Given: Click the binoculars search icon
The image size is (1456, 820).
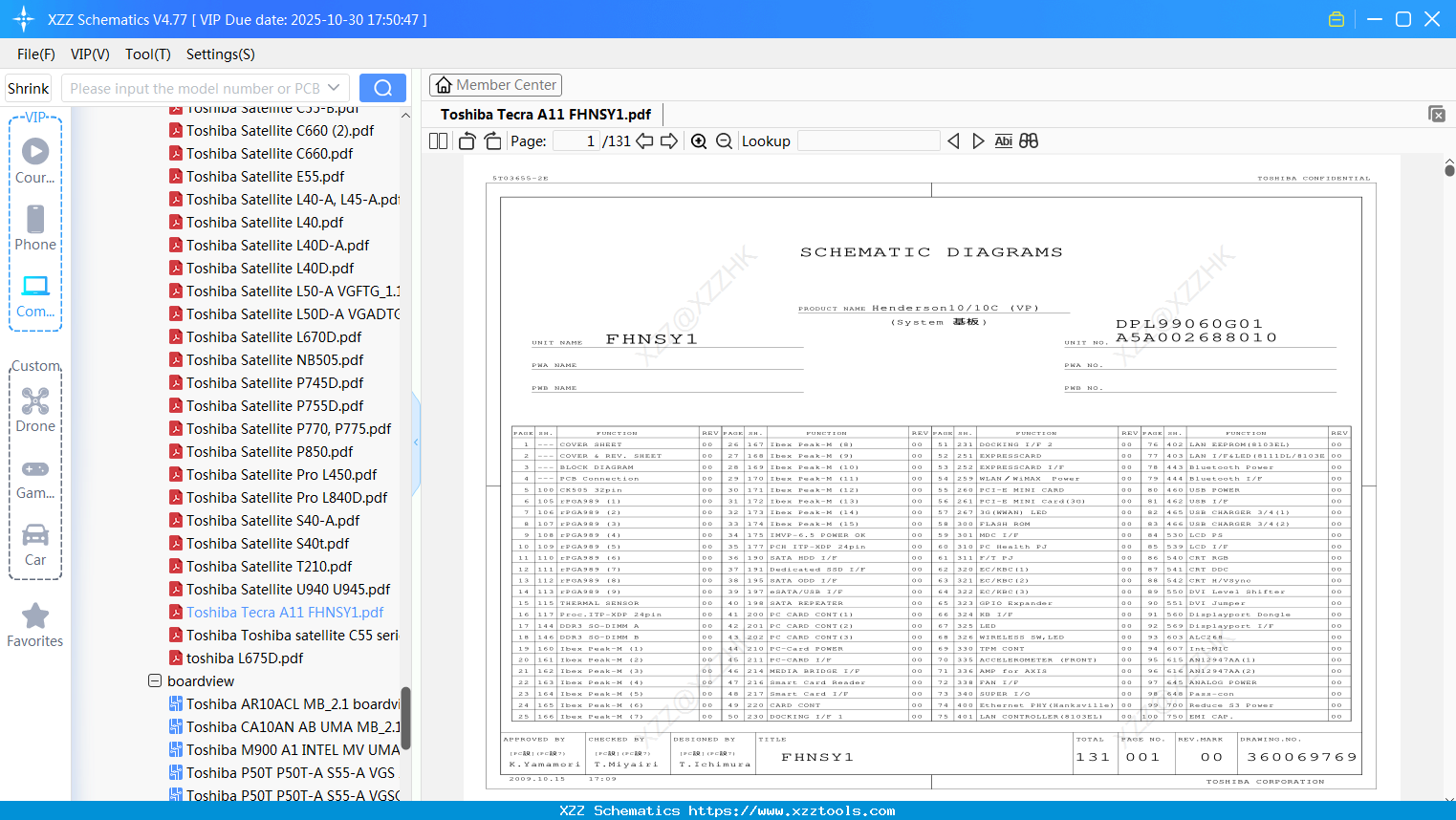Looking at the screenshot, I should click(1029, 140).
